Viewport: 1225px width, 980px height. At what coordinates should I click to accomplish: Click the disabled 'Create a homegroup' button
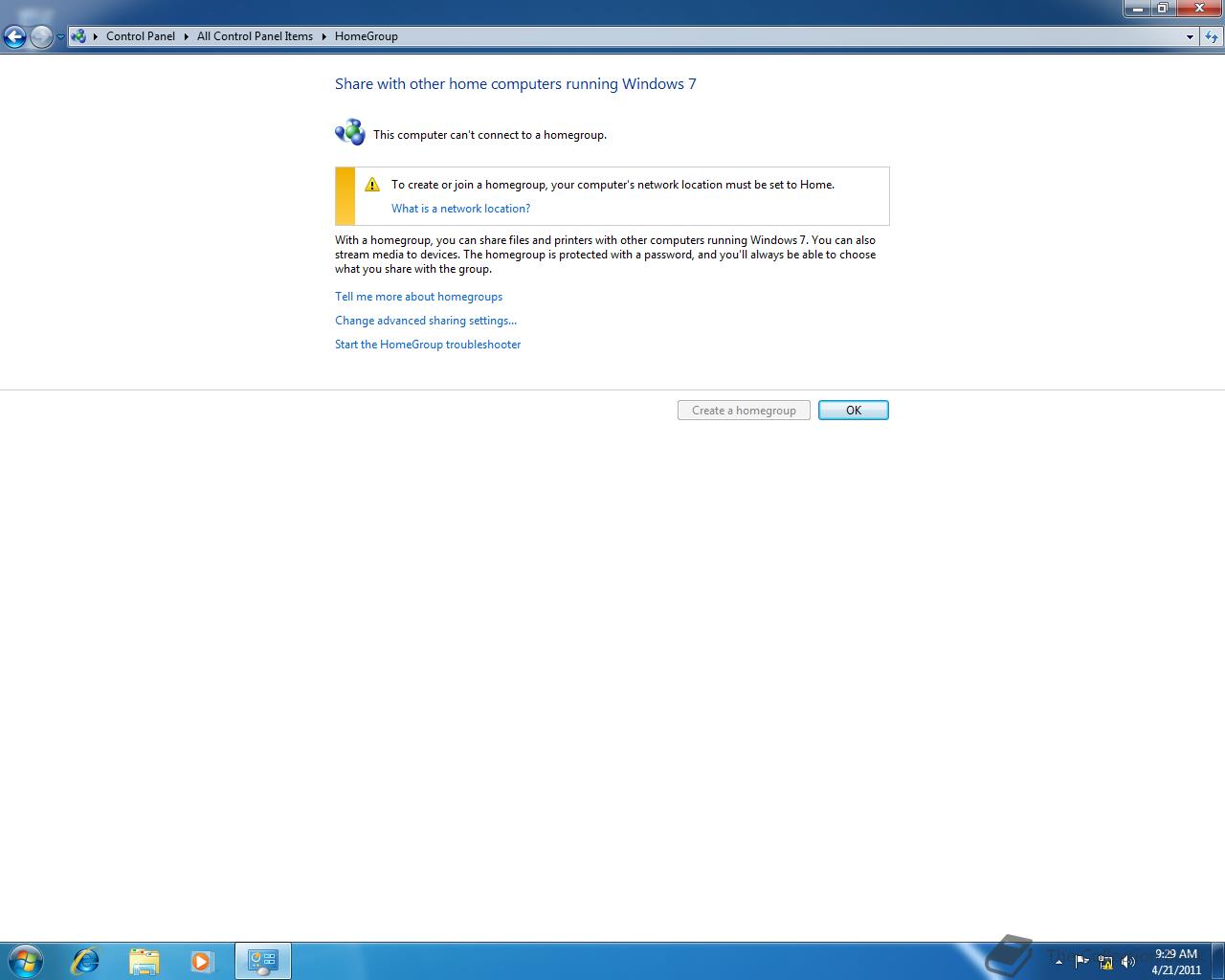[744, 411]
